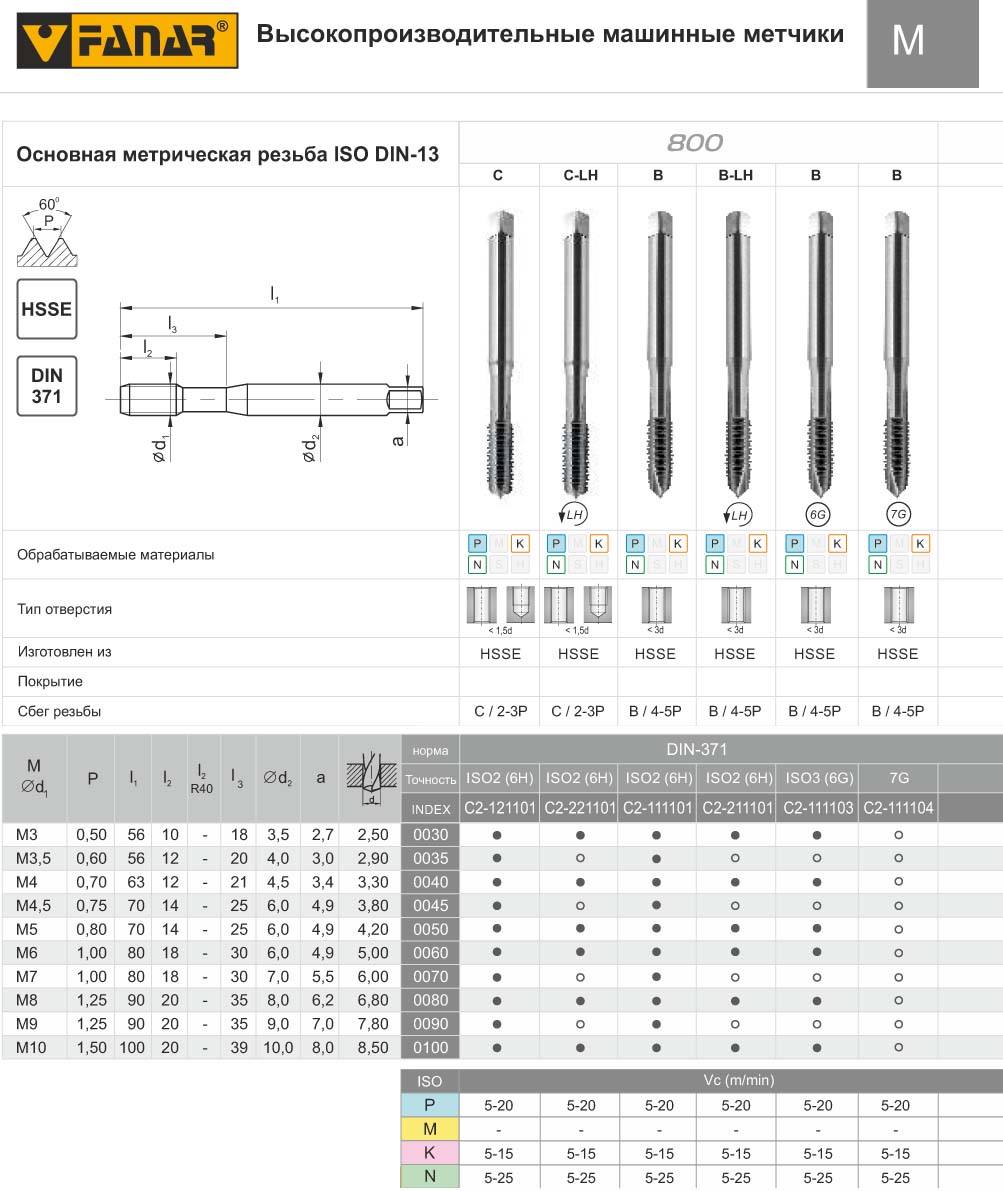Click the 6G tolerance circle icon
The height and width of the screenshot is (1191, 1003).
[818, 514]
